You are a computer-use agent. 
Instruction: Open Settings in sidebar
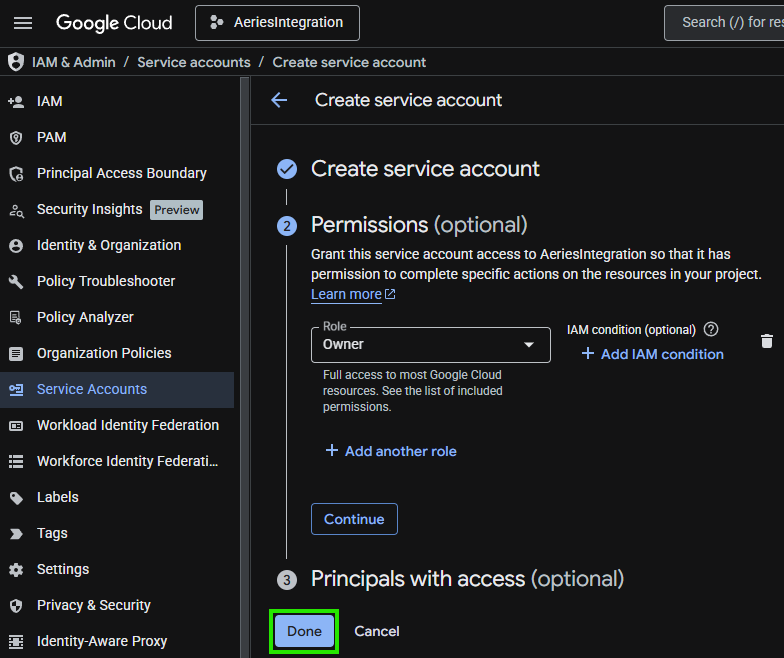pyautogui.click(x=117, y=569)
